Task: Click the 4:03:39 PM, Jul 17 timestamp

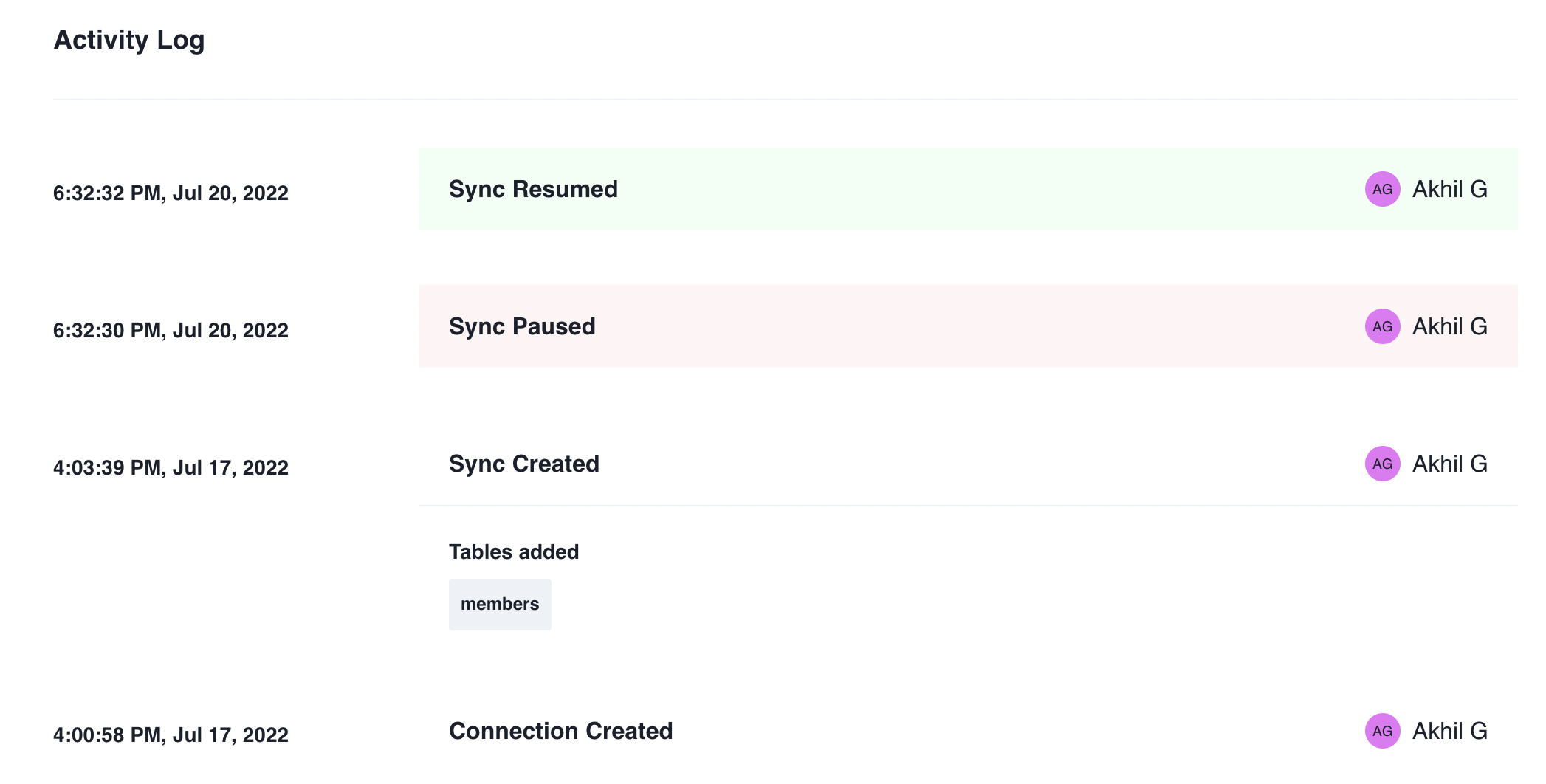Action: pos(171,468)
